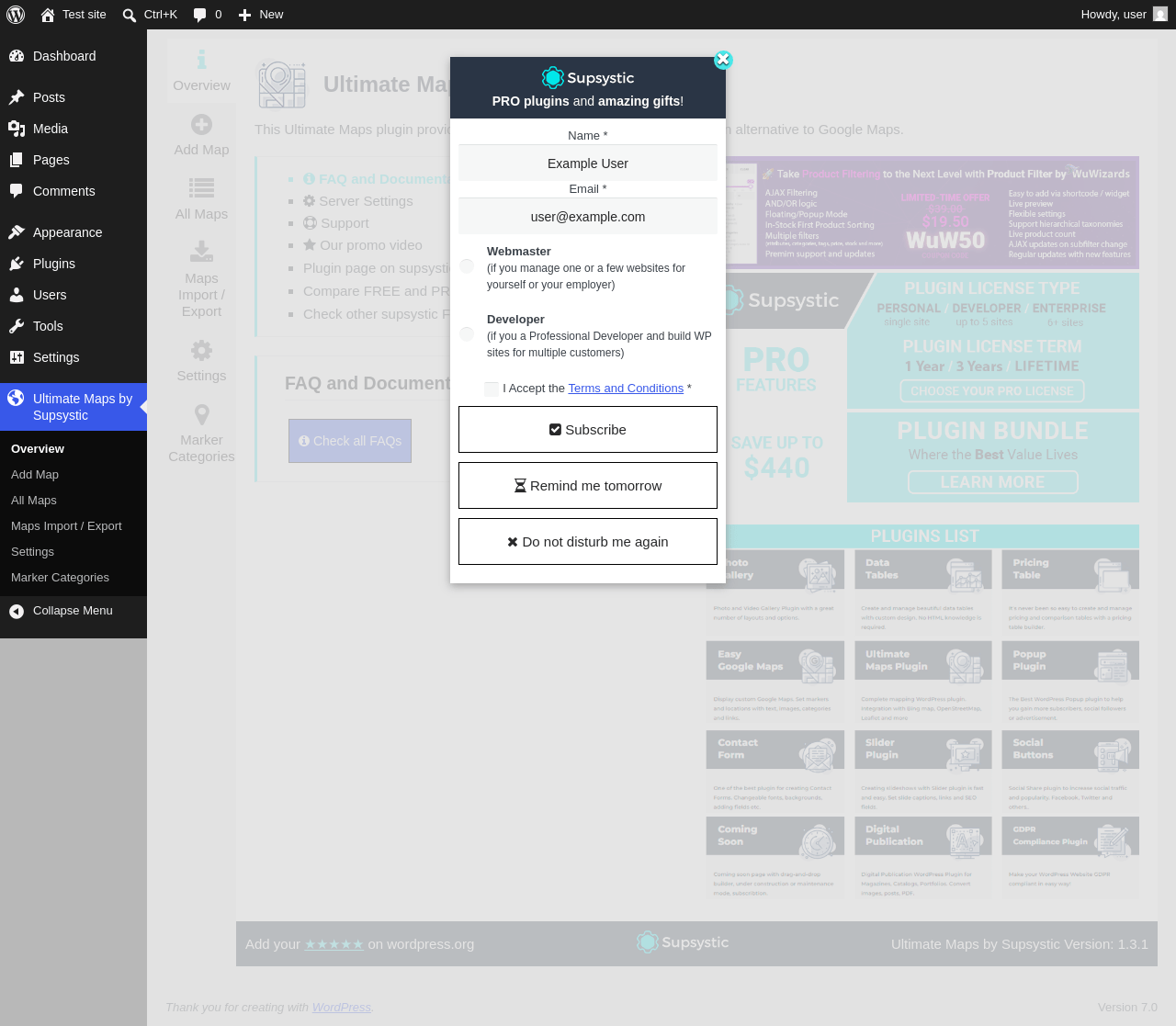Open the WordPress link in footer
Viewport: 1176px width, 1026px height.
(x=342, y=1008)
